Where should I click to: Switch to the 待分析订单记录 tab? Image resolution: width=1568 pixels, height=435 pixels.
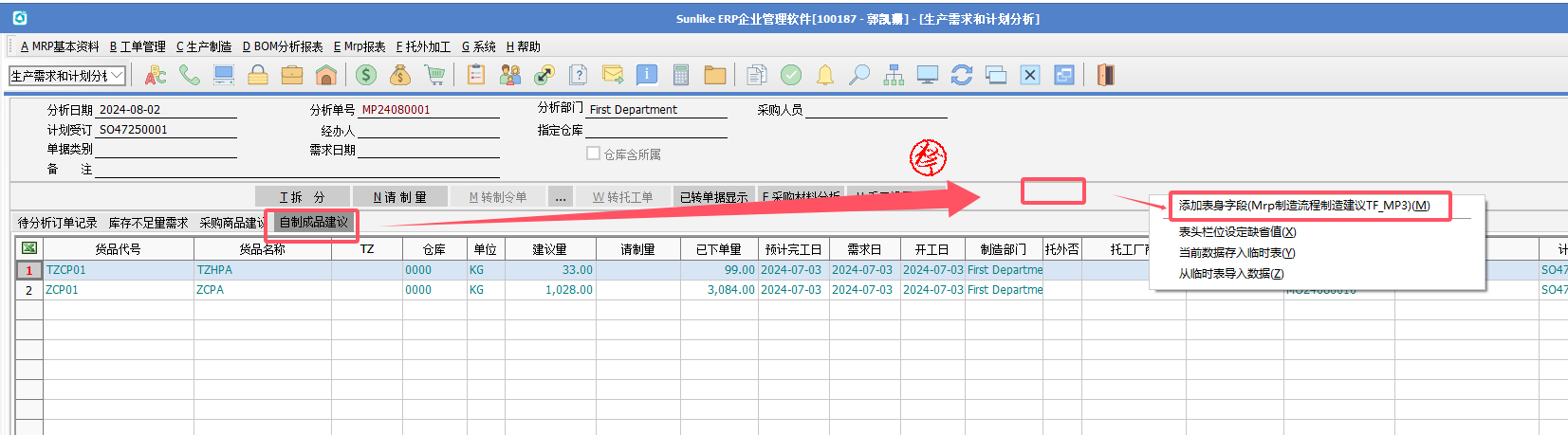[58, 223]
